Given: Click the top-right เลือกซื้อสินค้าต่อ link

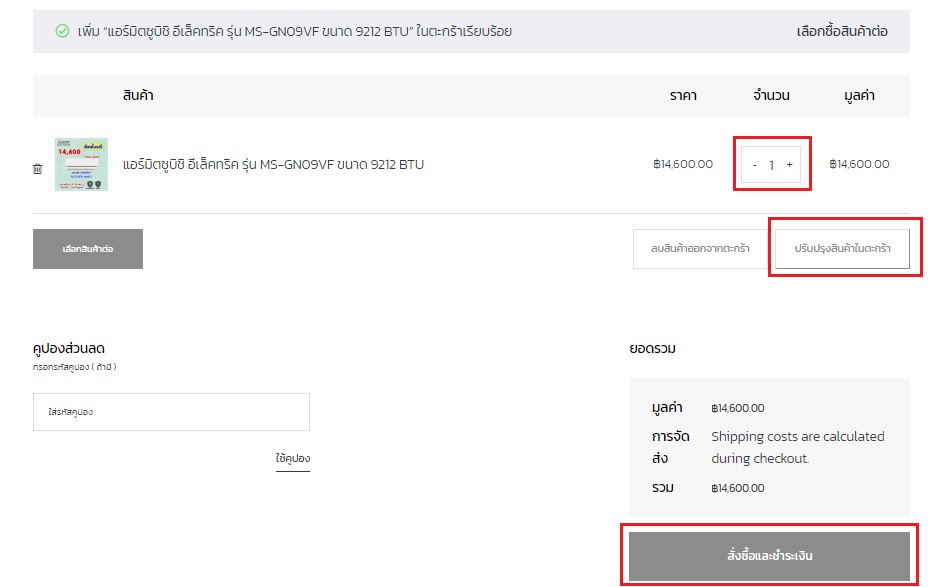Looking at the screenshot, I should 841,31.
